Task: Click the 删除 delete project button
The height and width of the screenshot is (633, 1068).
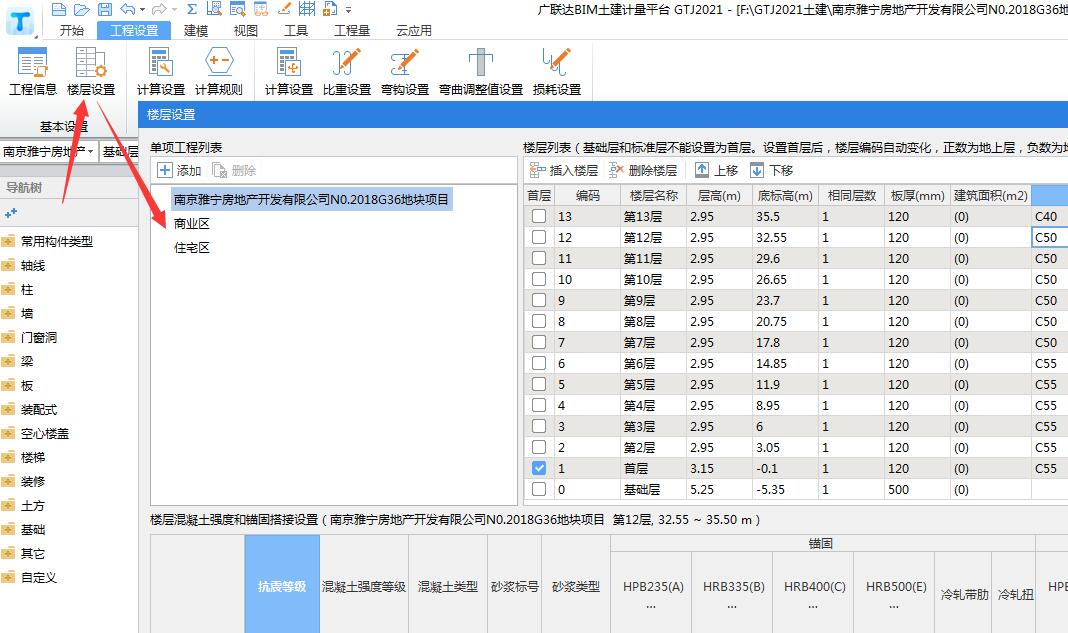Action: click(234, 170)
